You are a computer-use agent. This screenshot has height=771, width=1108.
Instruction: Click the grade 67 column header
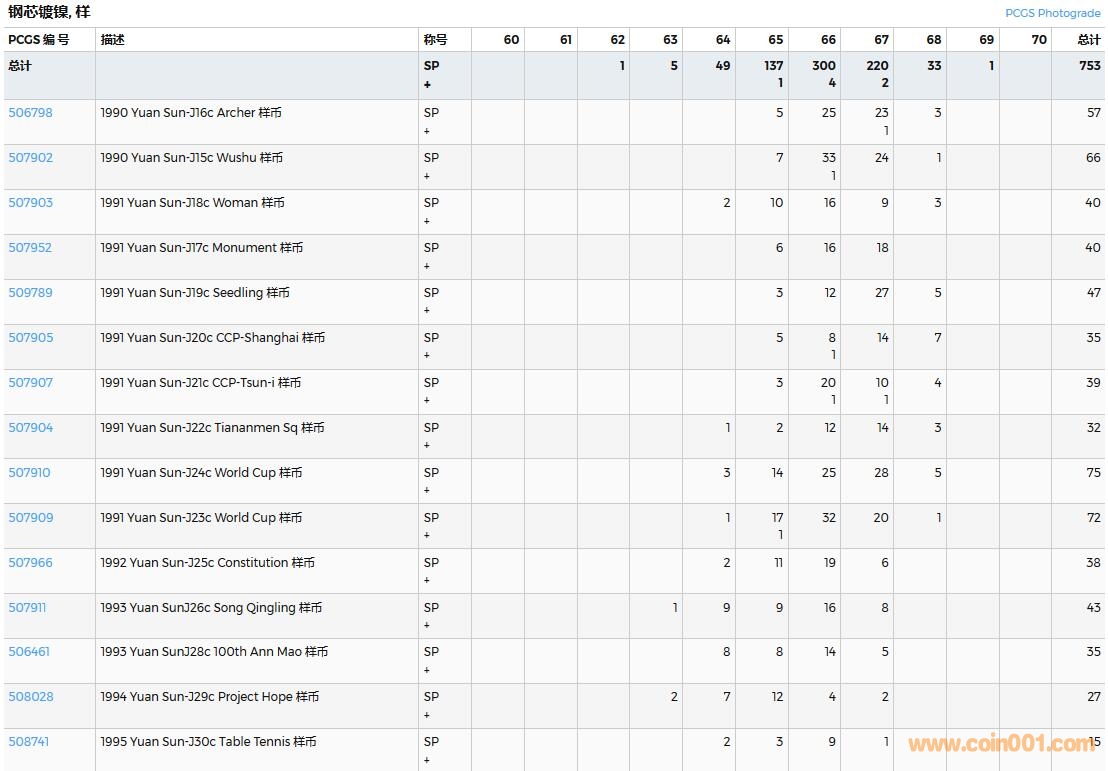(881, 40)
